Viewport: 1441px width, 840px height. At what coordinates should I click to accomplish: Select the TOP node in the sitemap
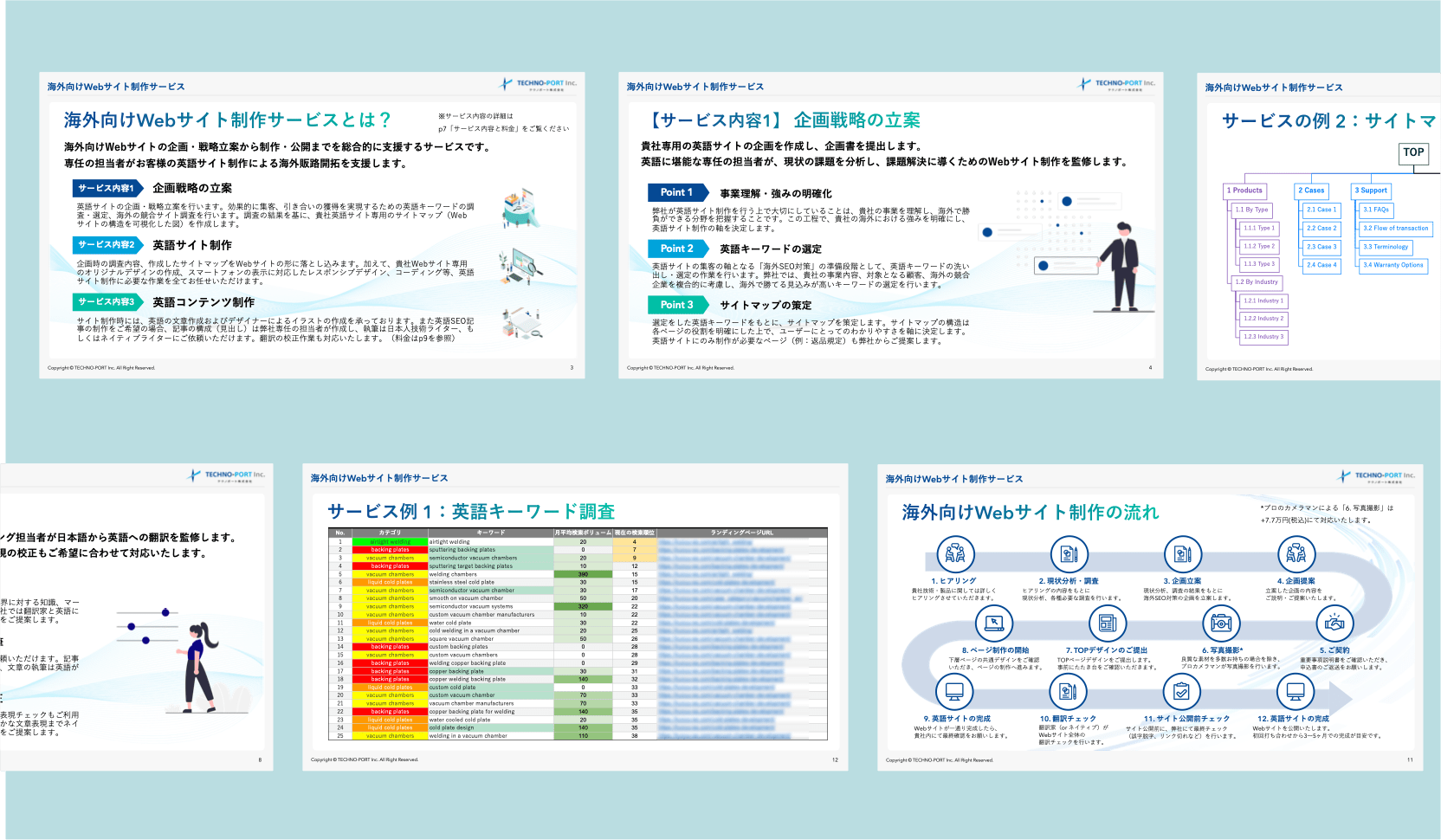tap(1413, 152)
